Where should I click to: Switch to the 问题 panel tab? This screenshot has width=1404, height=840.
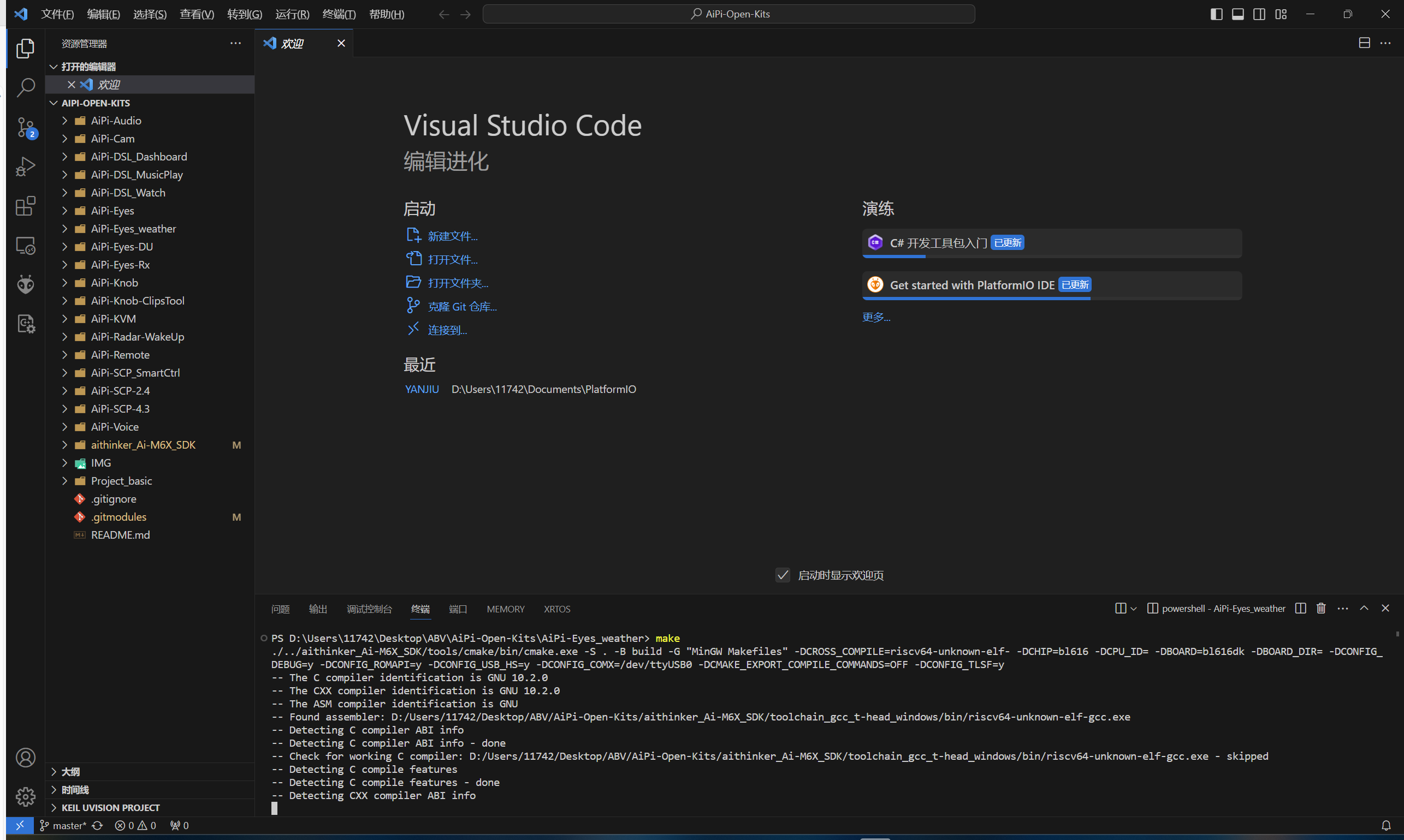coord(280,609)
